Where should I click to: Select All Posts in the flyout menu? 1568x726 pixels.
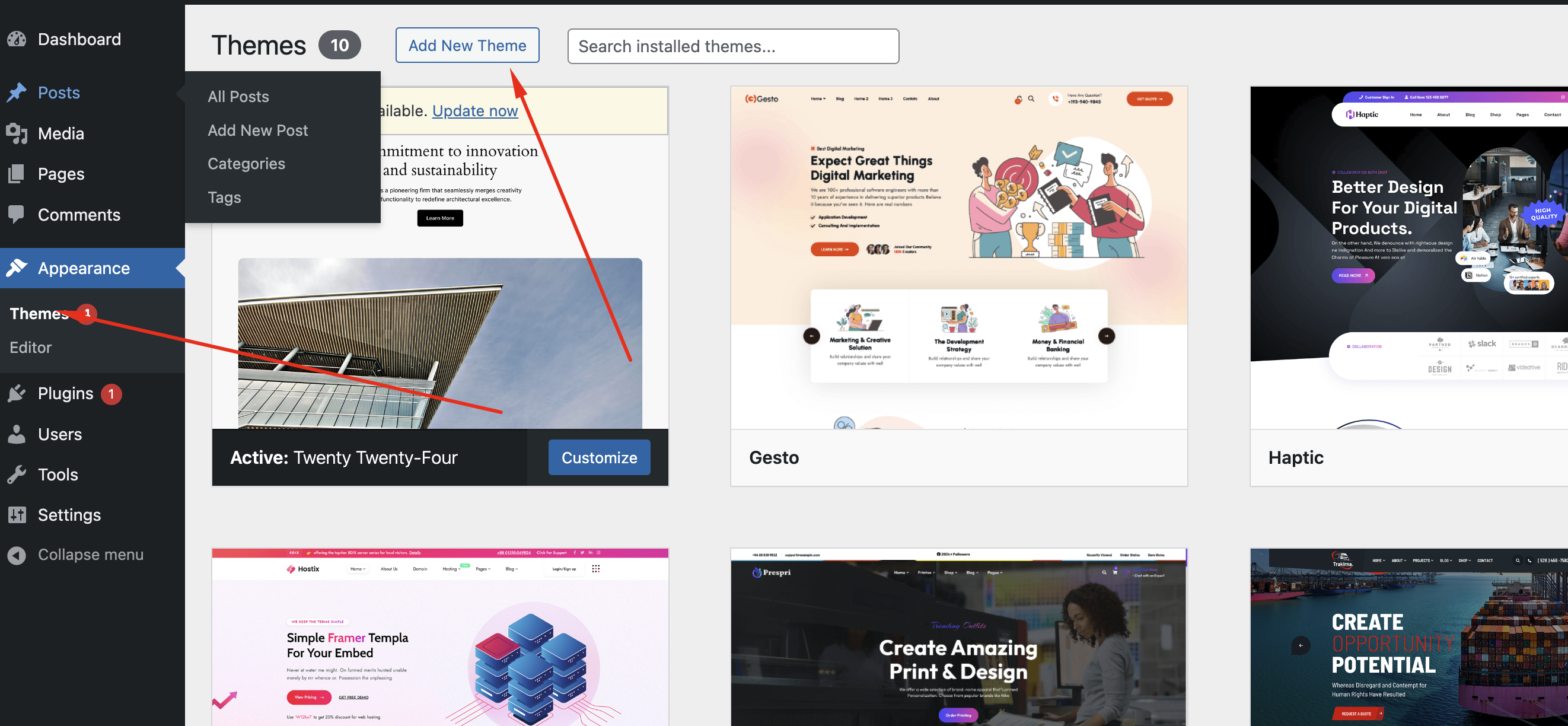click(x=238, y=96)
